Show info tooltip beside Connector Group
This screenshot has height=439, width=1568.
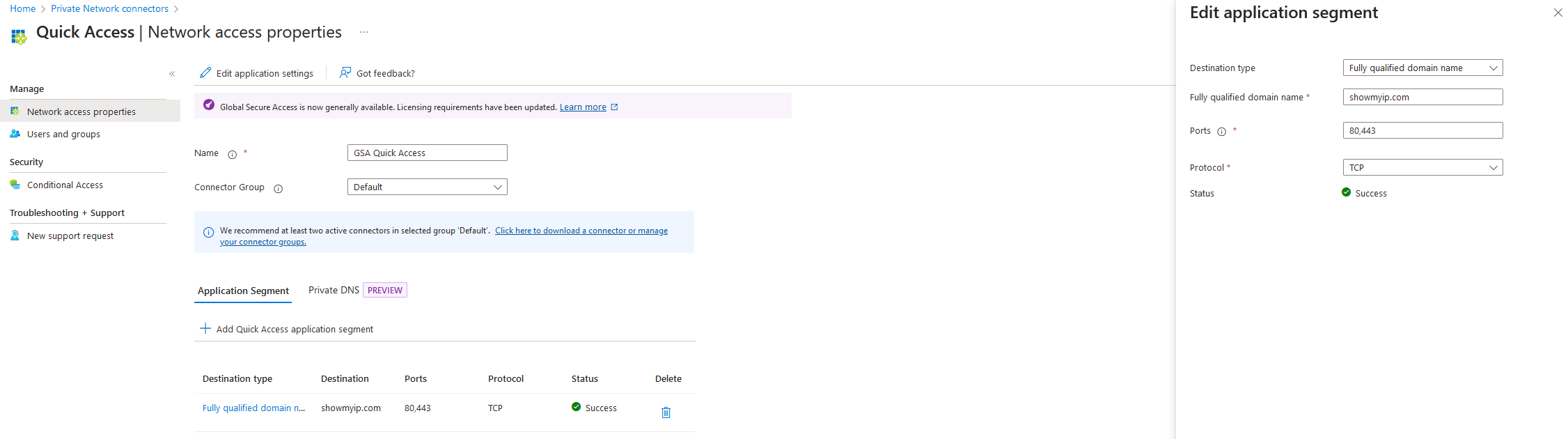(x=279, y=189)
